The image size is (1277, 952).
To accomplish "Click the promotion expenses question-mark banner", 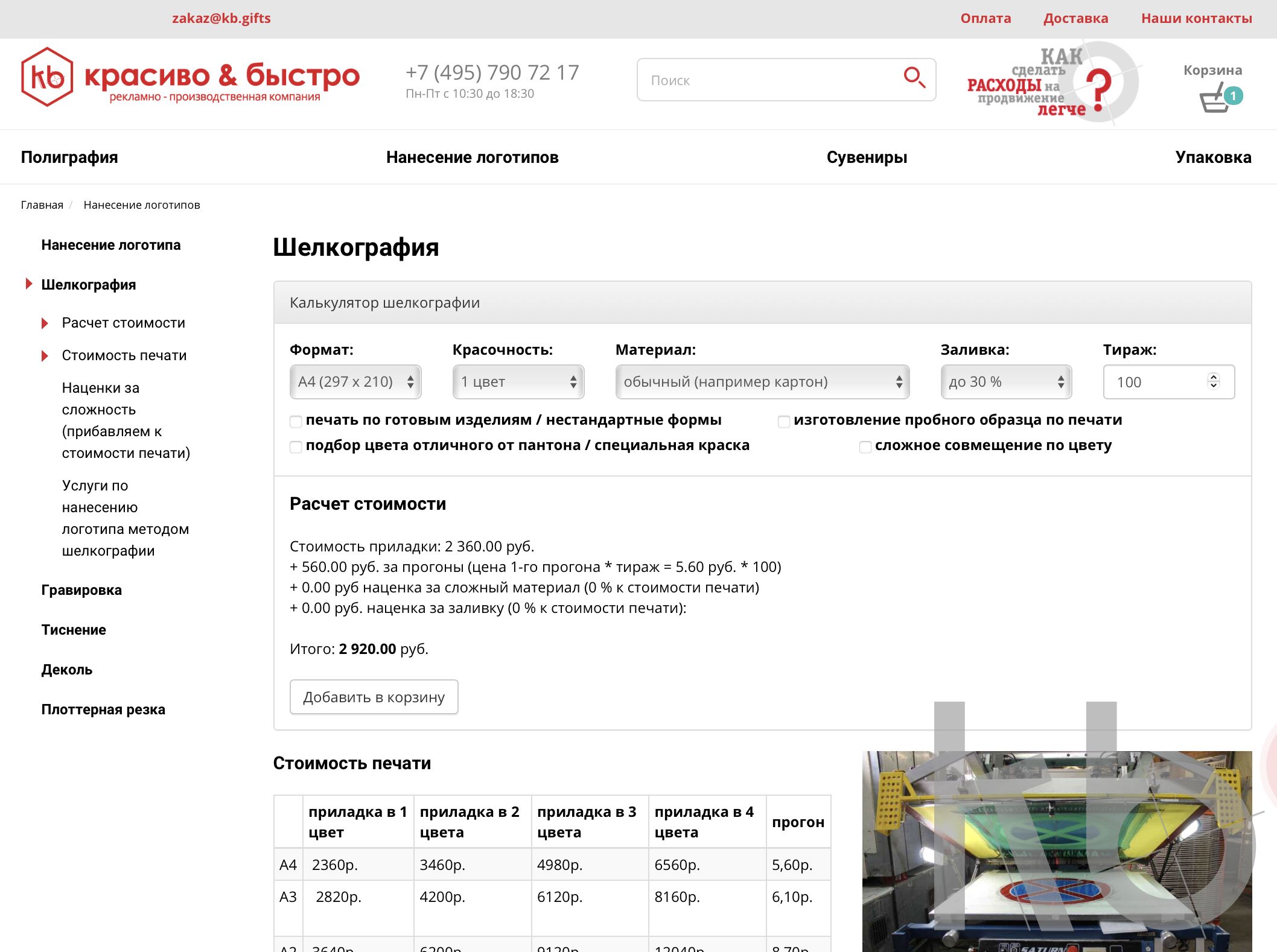I will (x=1052, y=83).
